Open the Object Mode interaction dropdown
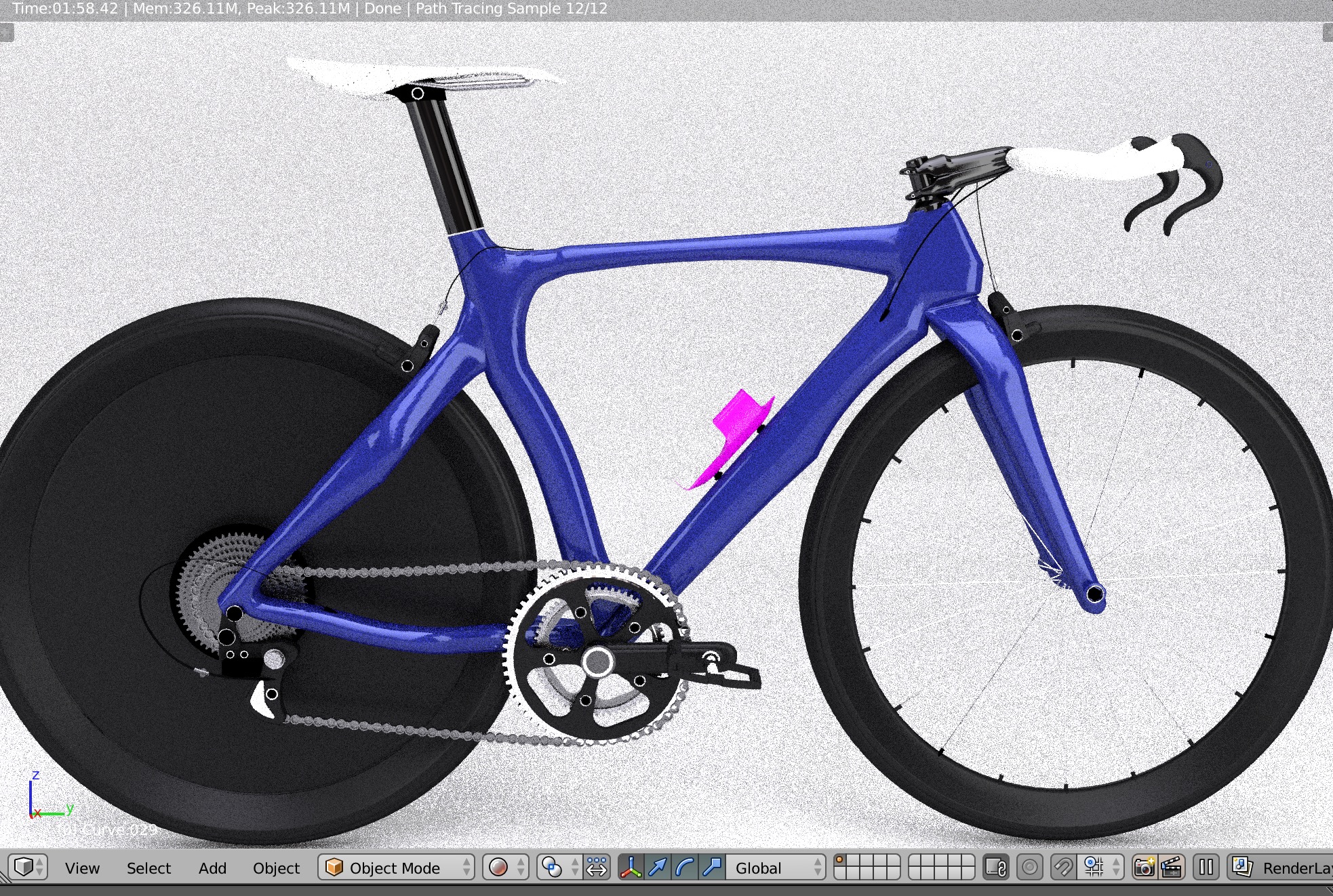 [396, 868]
